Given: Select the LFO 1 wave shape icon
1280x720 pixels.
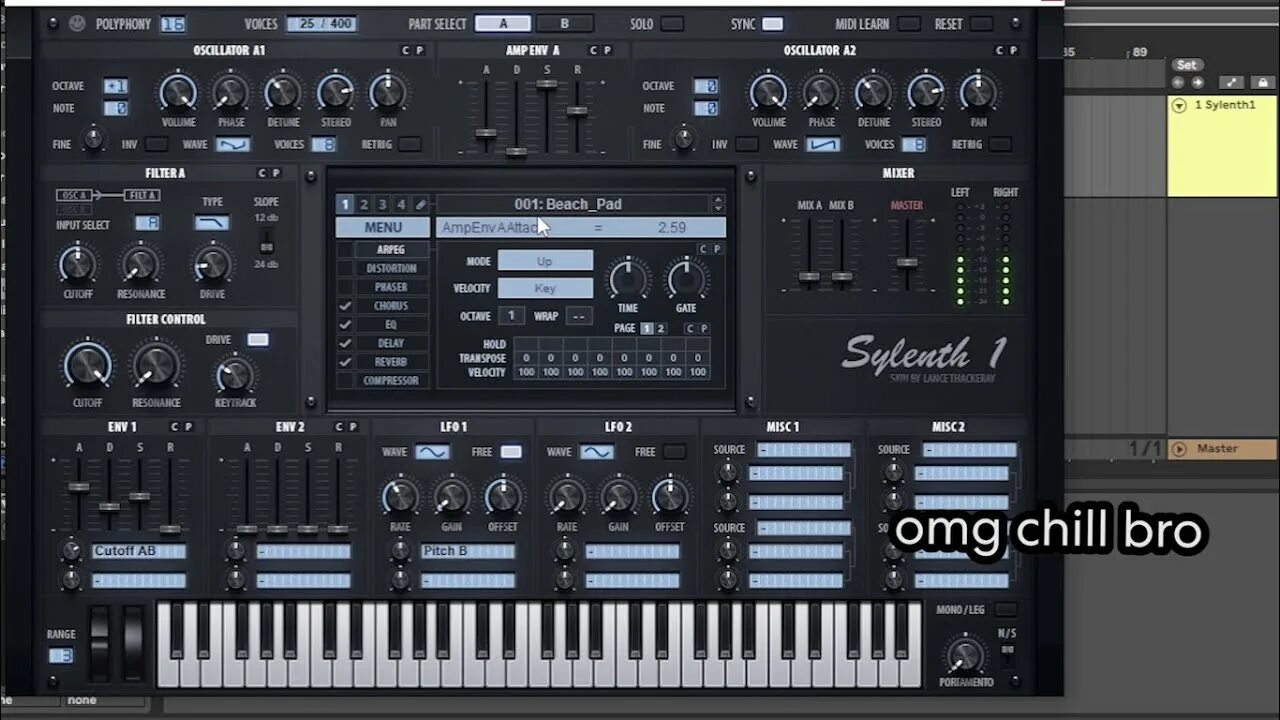Looking at the screenshot, I should [x=432, y=452].
